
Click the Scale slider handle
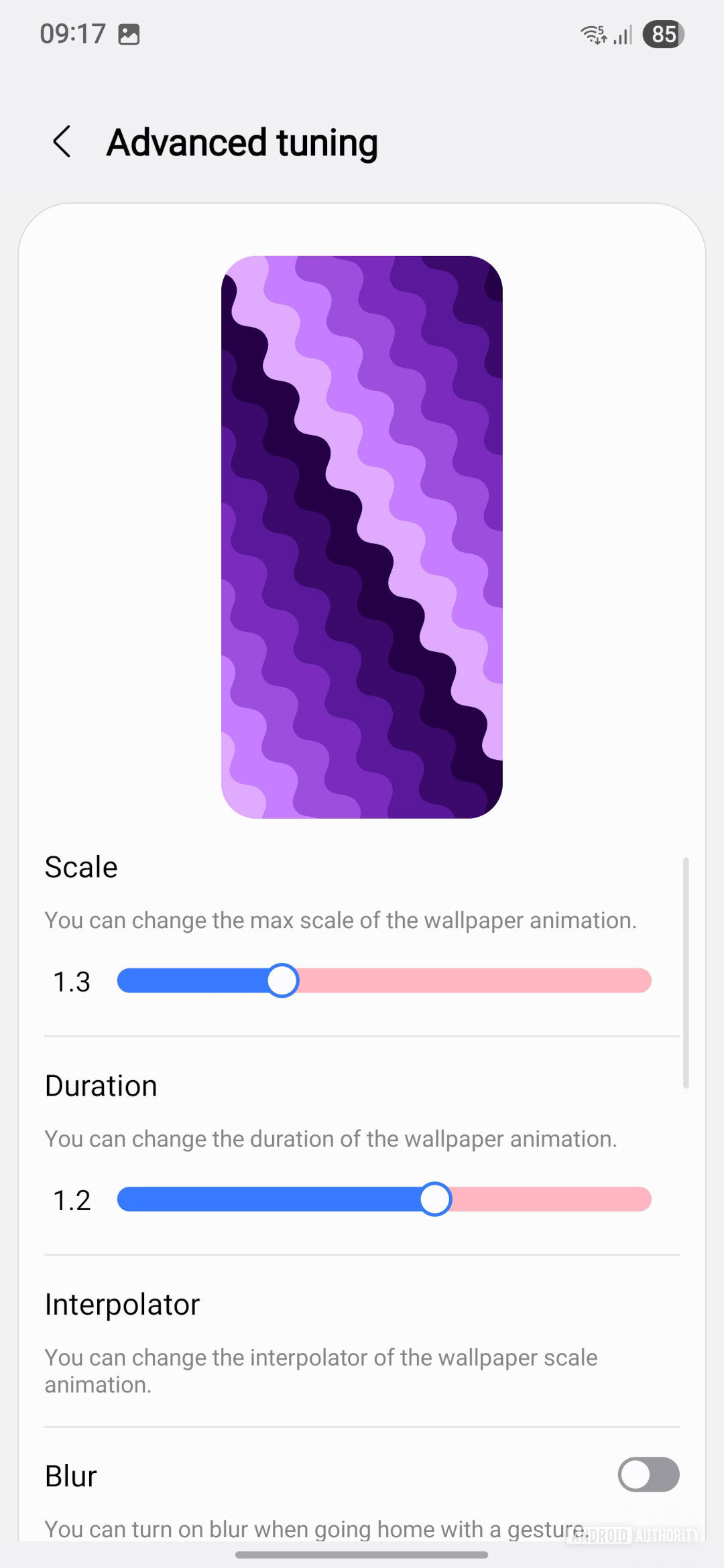click(282, 981)
